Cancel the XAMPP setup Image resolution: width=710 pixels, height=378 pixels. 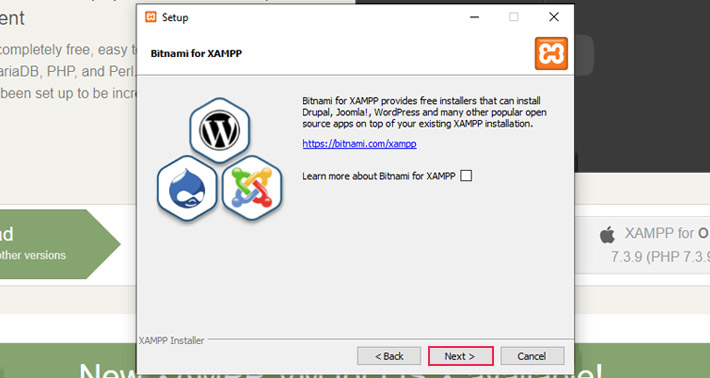coord(532,356)
